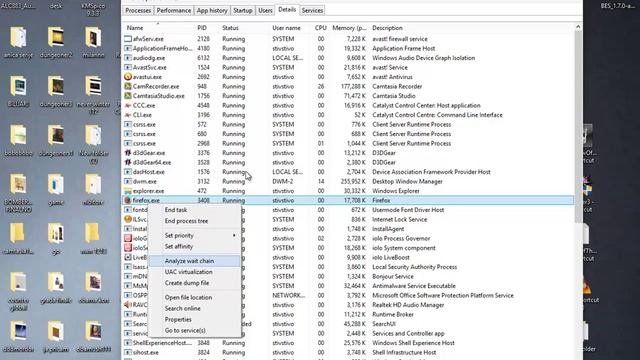
Task: Click the avastui.exe orange icon
Action: (x=128, y=77)
